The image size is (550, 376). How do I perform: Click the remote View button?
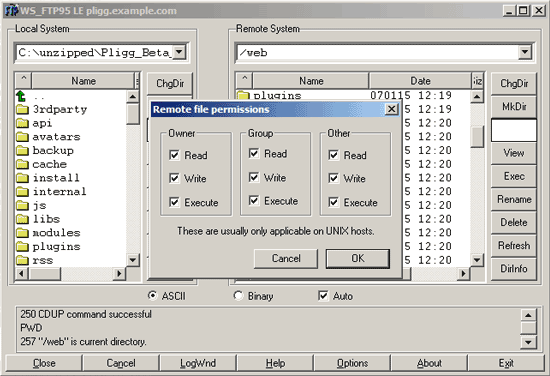click(x=514, y=153)
